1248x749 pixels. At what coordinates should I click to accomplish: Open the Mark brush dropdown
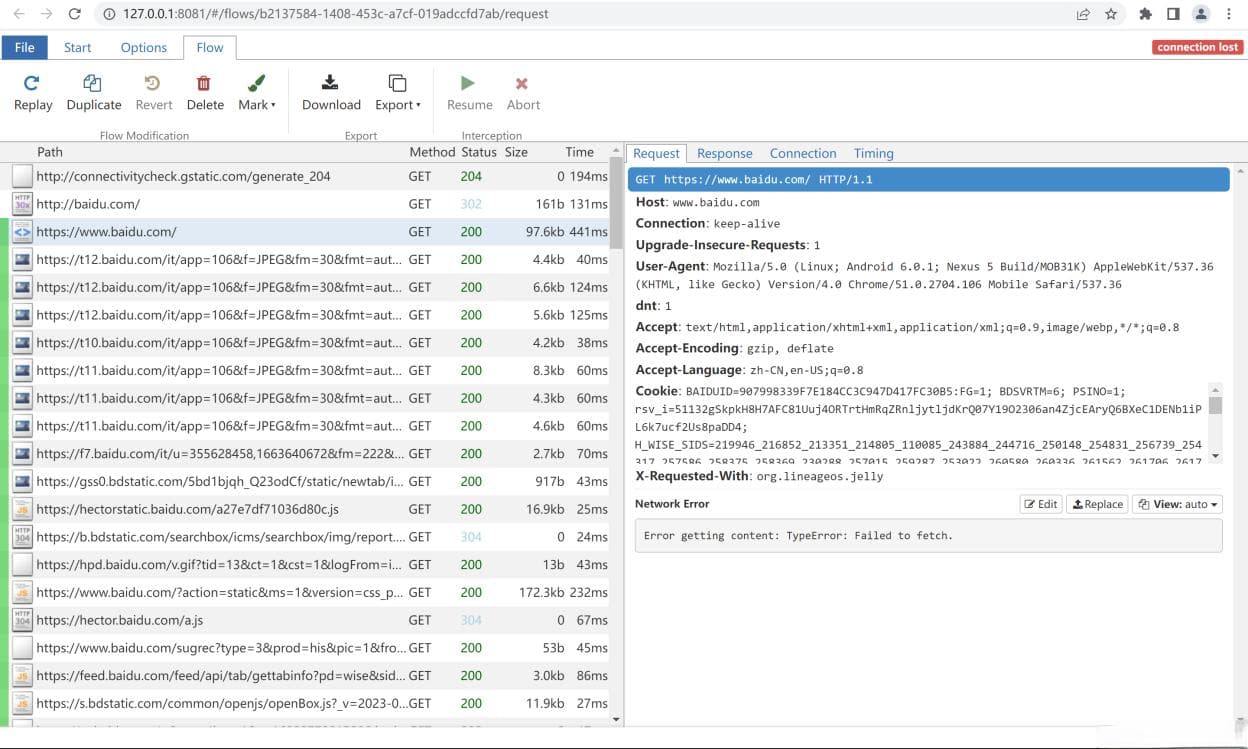click(257, 92)
